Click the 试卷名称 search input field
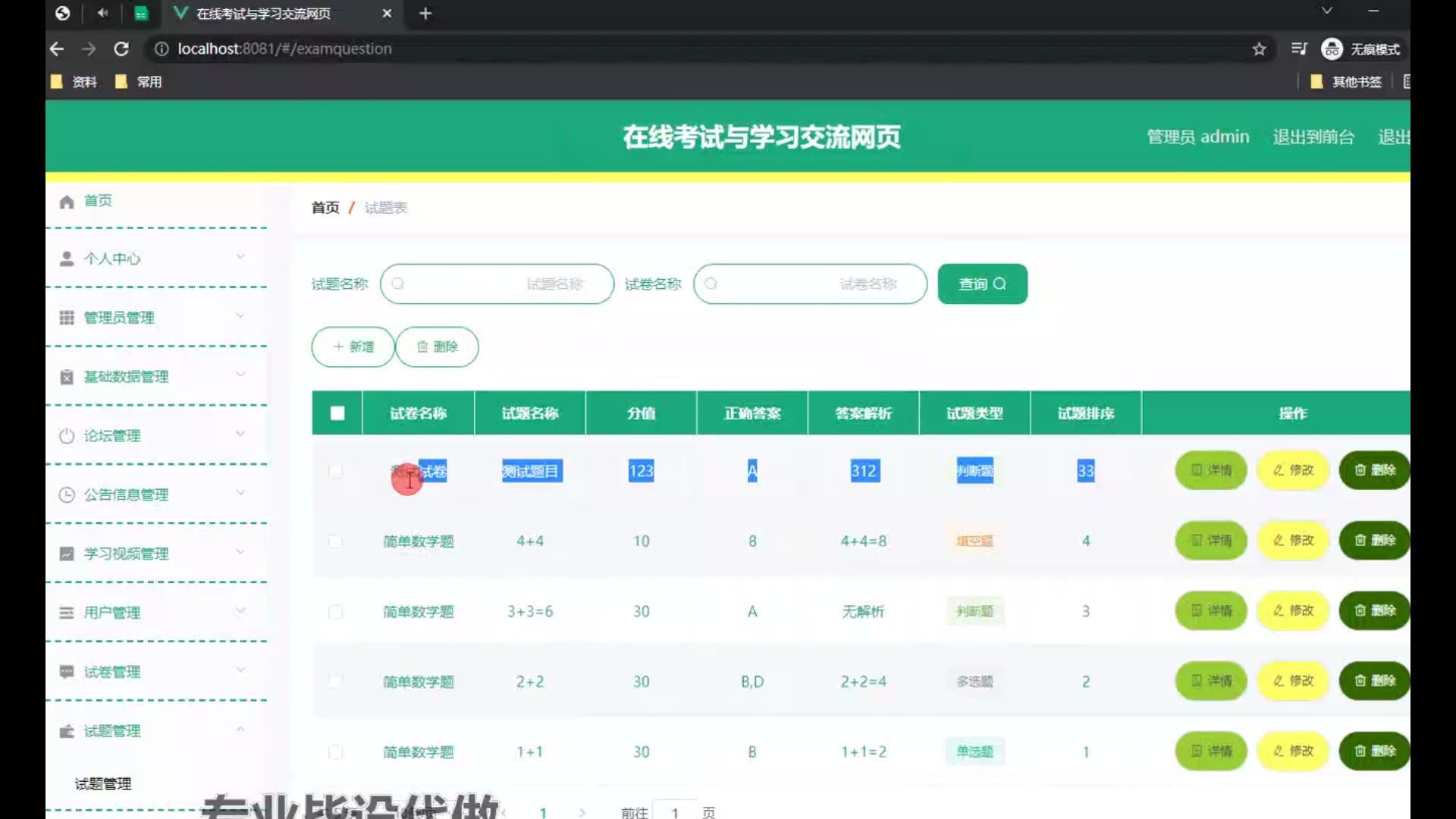 point(810,284)
